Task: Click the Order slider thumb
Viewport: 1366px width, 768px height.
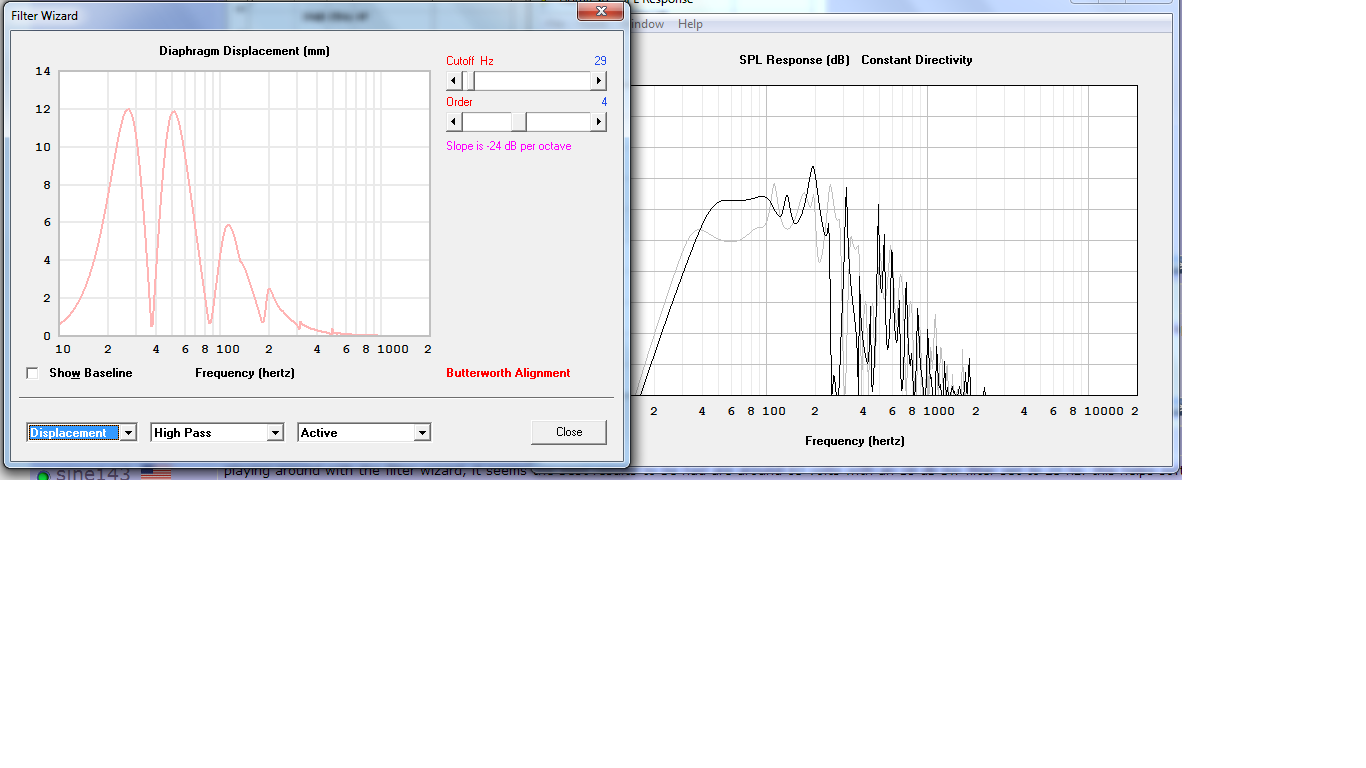Action: (x=519, y=122)
